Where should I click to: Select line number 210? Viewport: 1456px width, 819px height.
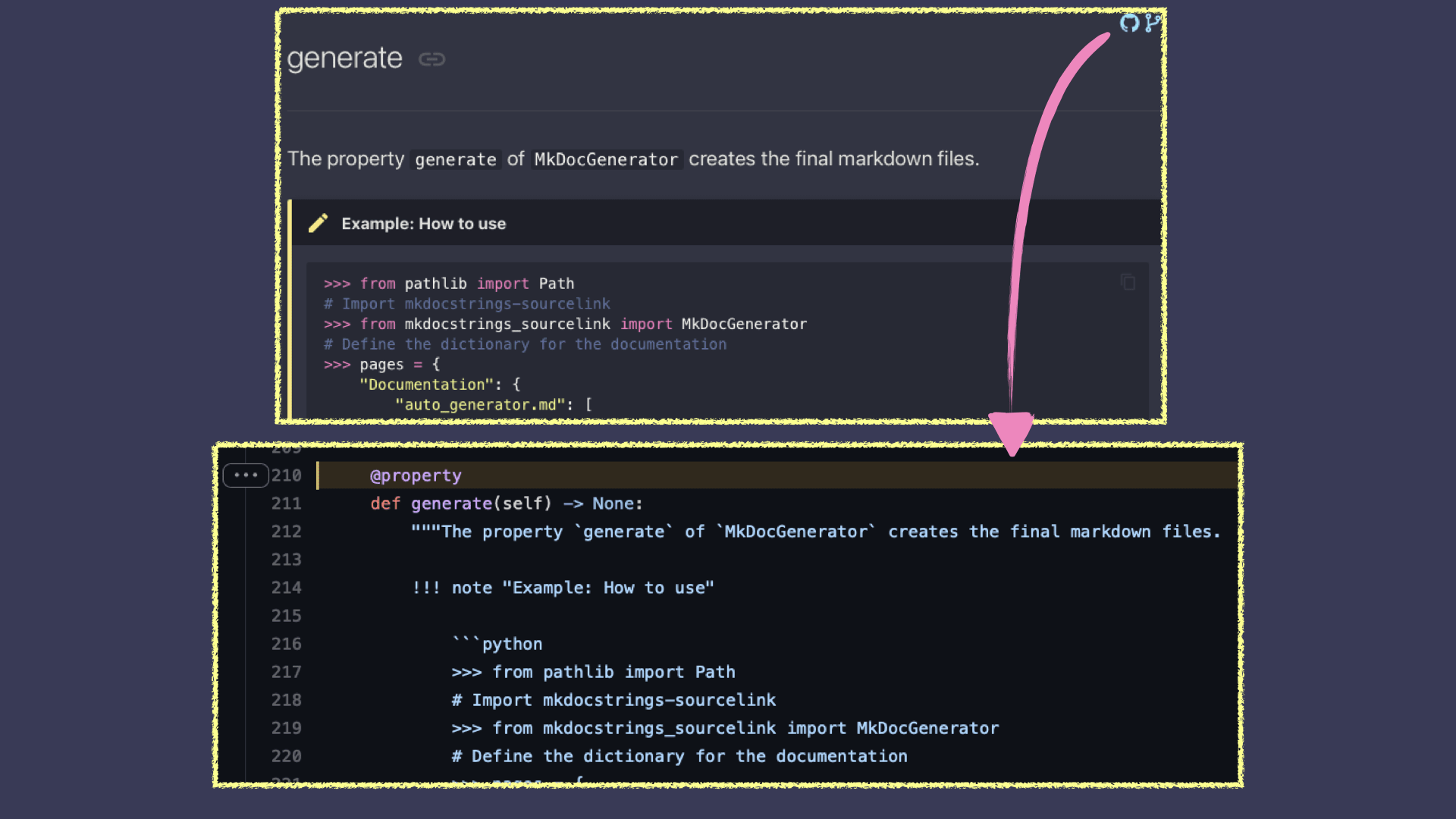pyautogui.click(x=286, y=475)
